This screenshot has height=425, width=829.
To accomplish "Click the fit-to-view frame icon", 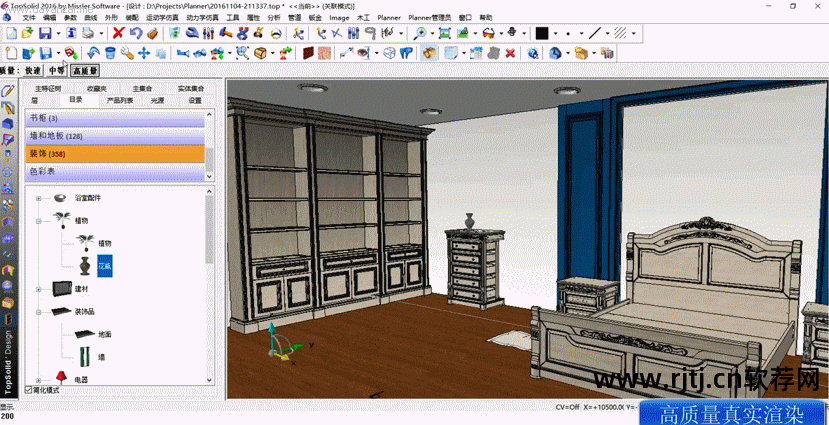I will coord(445,33).
